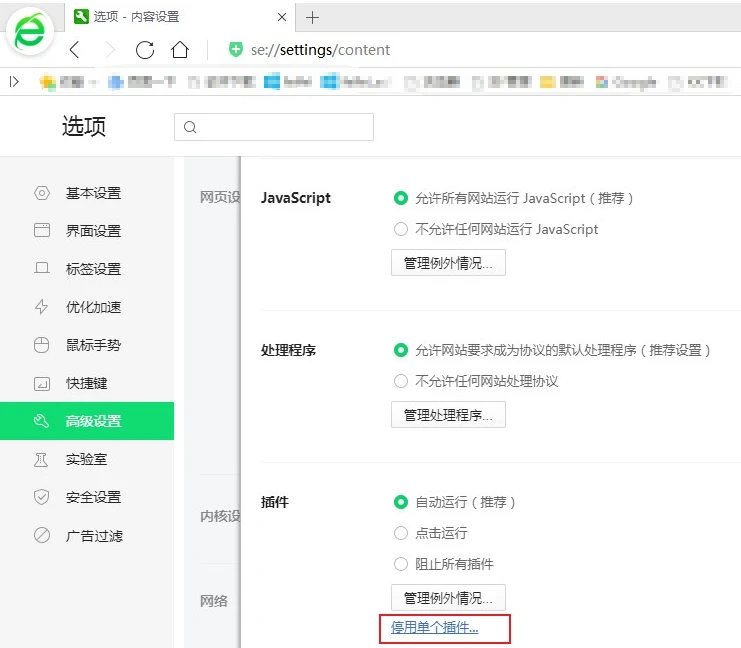Click the green shield security icon
The height and width of the screenshot is (648, 741).
236,50
